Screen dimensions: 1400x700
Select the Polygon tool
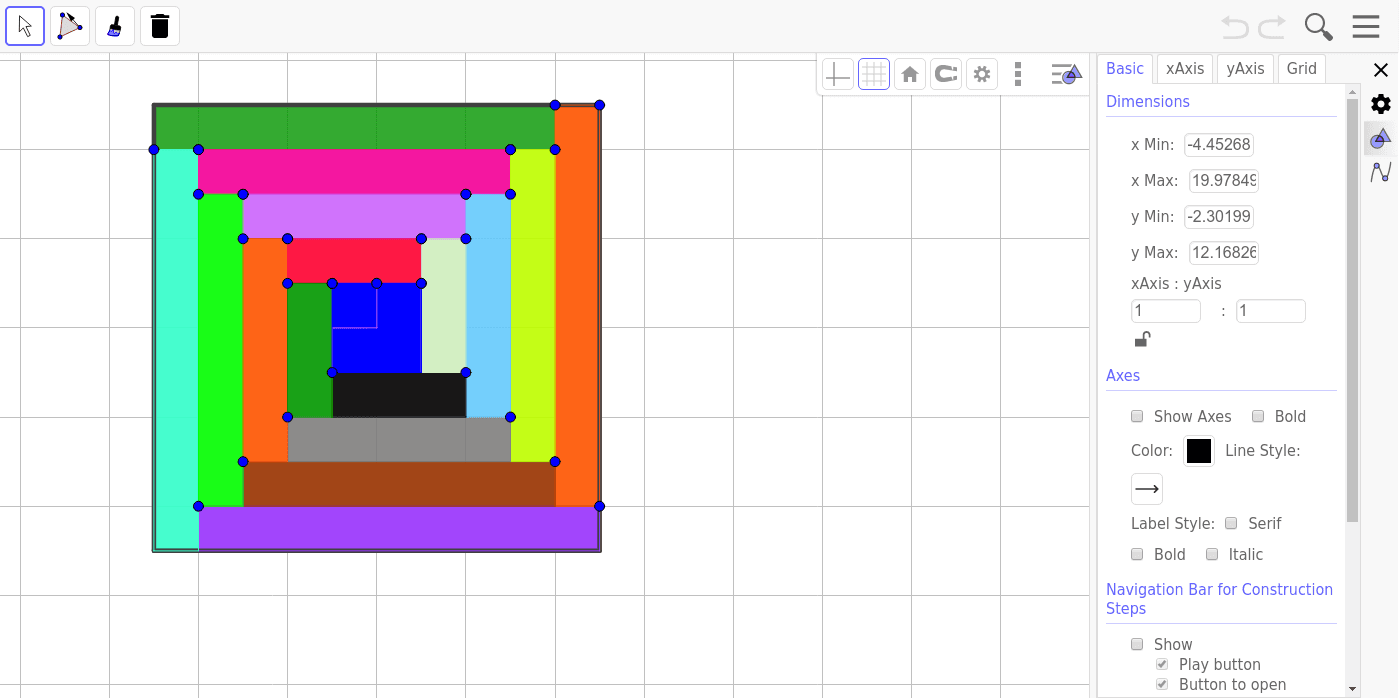click(x=70, y=26)
